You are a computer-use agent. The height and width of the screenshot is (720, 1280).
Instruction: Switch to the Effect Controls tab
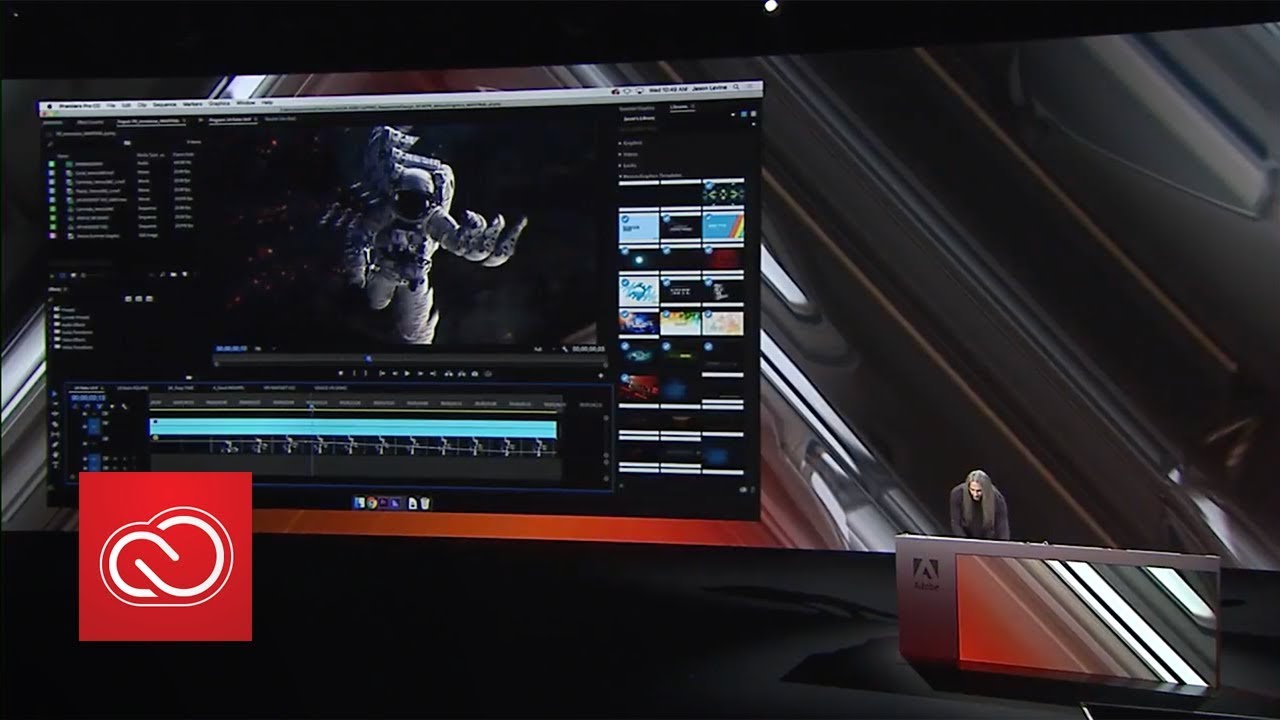[x=90, y=122]
